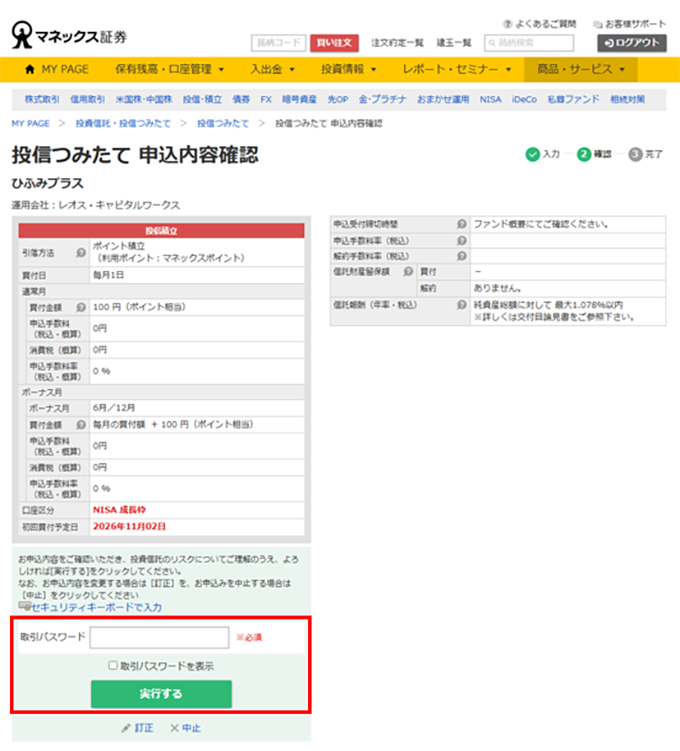This screenshot has height=751, width=680.
Task: Expand レポート・セミナー dropdown menu
Action: [457, 69]
